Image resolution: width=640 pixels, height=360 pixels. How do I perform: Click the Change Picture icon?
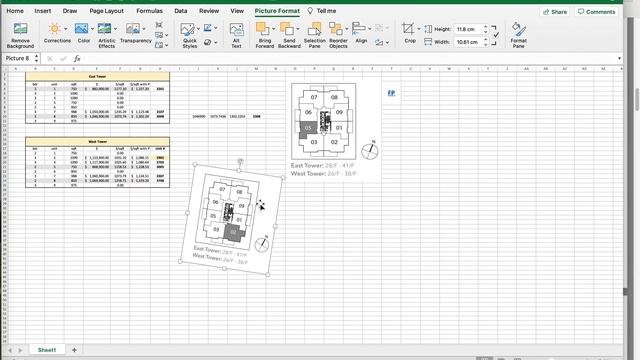(159, 35)
